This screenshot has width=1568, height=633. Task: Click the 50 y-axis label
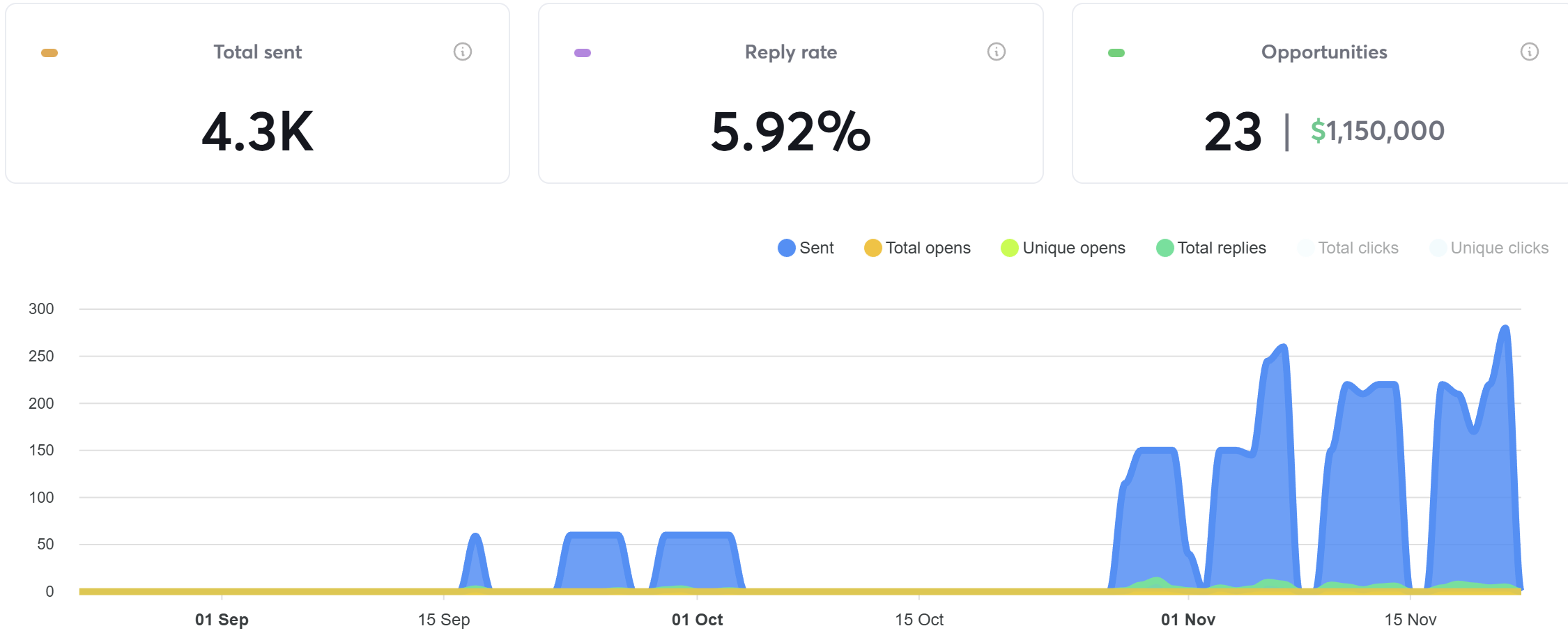(x=45, y=545)
